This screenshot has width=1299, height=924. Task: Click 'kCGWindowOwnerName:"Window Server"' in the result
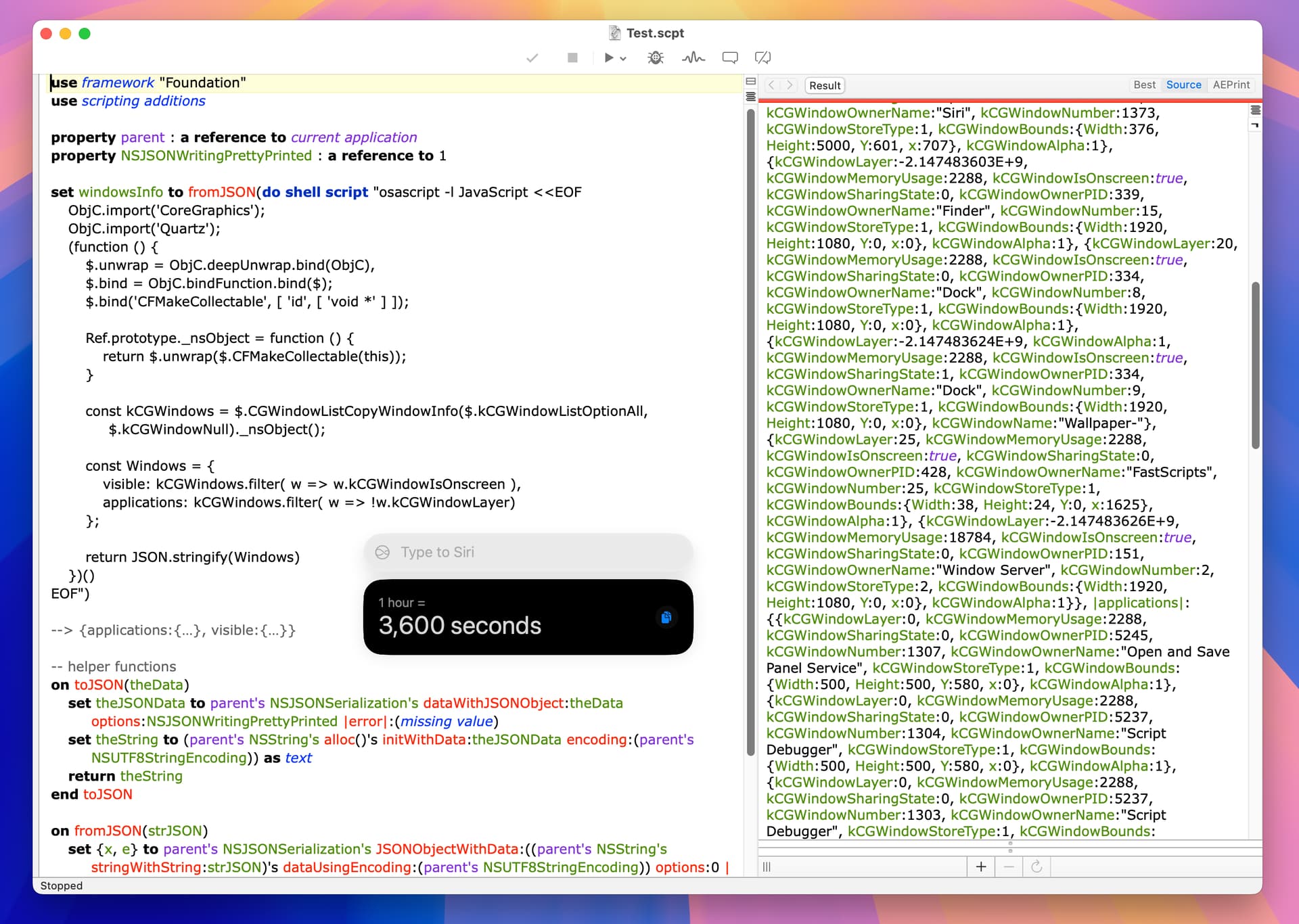(908, 570)
